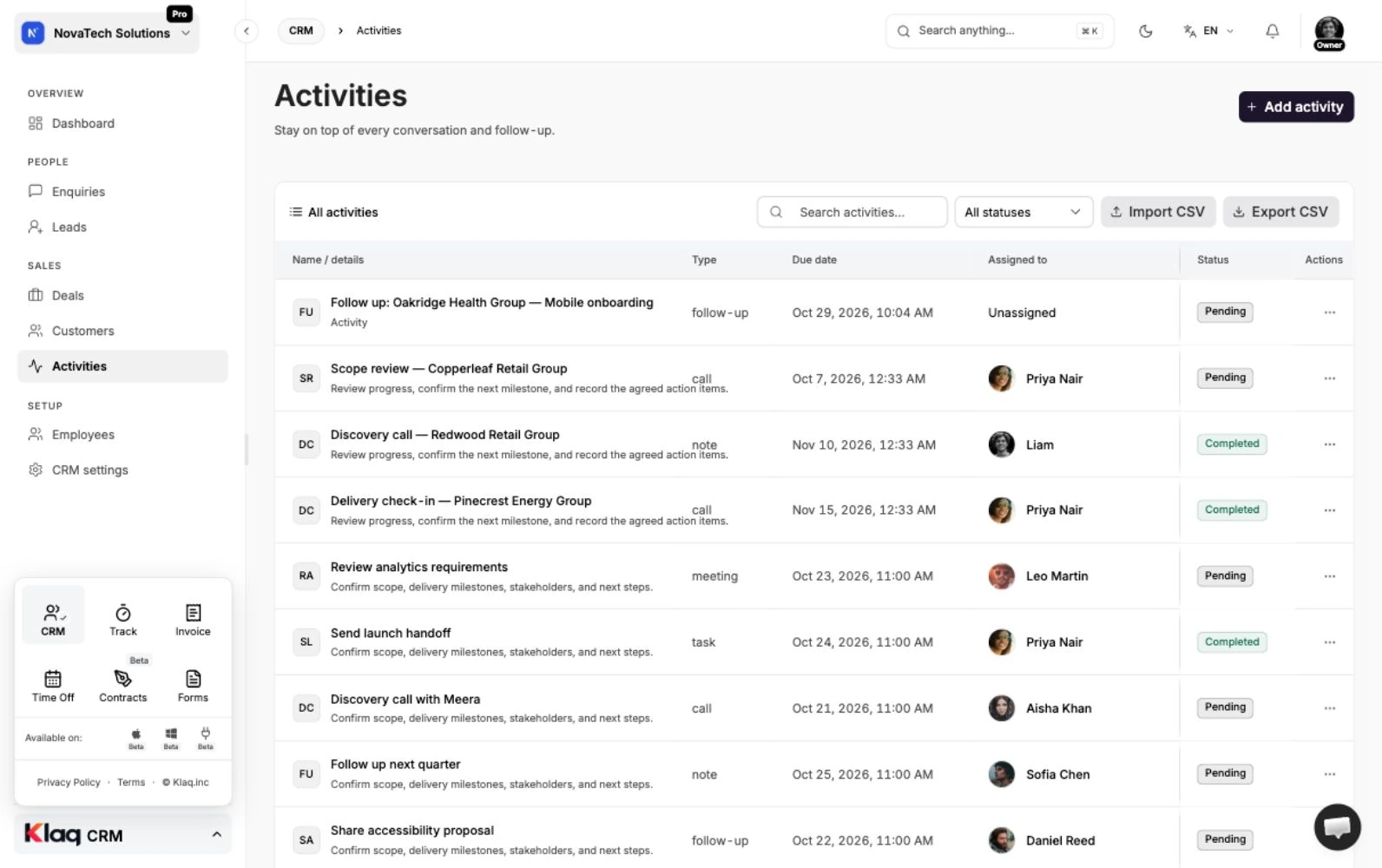
Task: Open the Privacy Policy link
Action: pyautogui.click(x=69, y=783)
